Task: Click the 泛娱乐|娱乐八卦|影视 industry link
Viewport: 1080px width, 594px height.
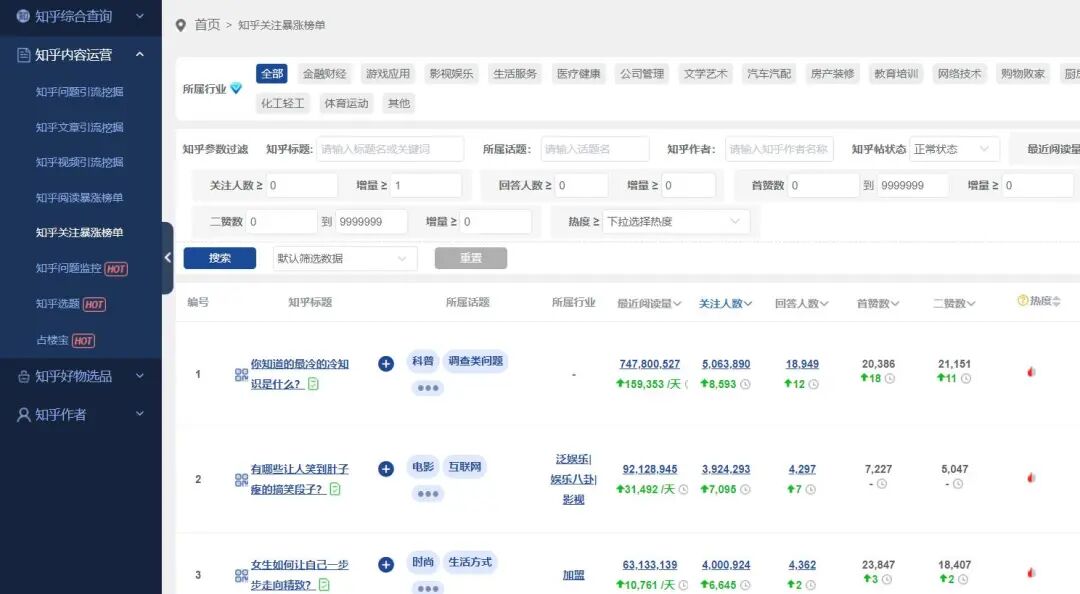Action: 573,479
